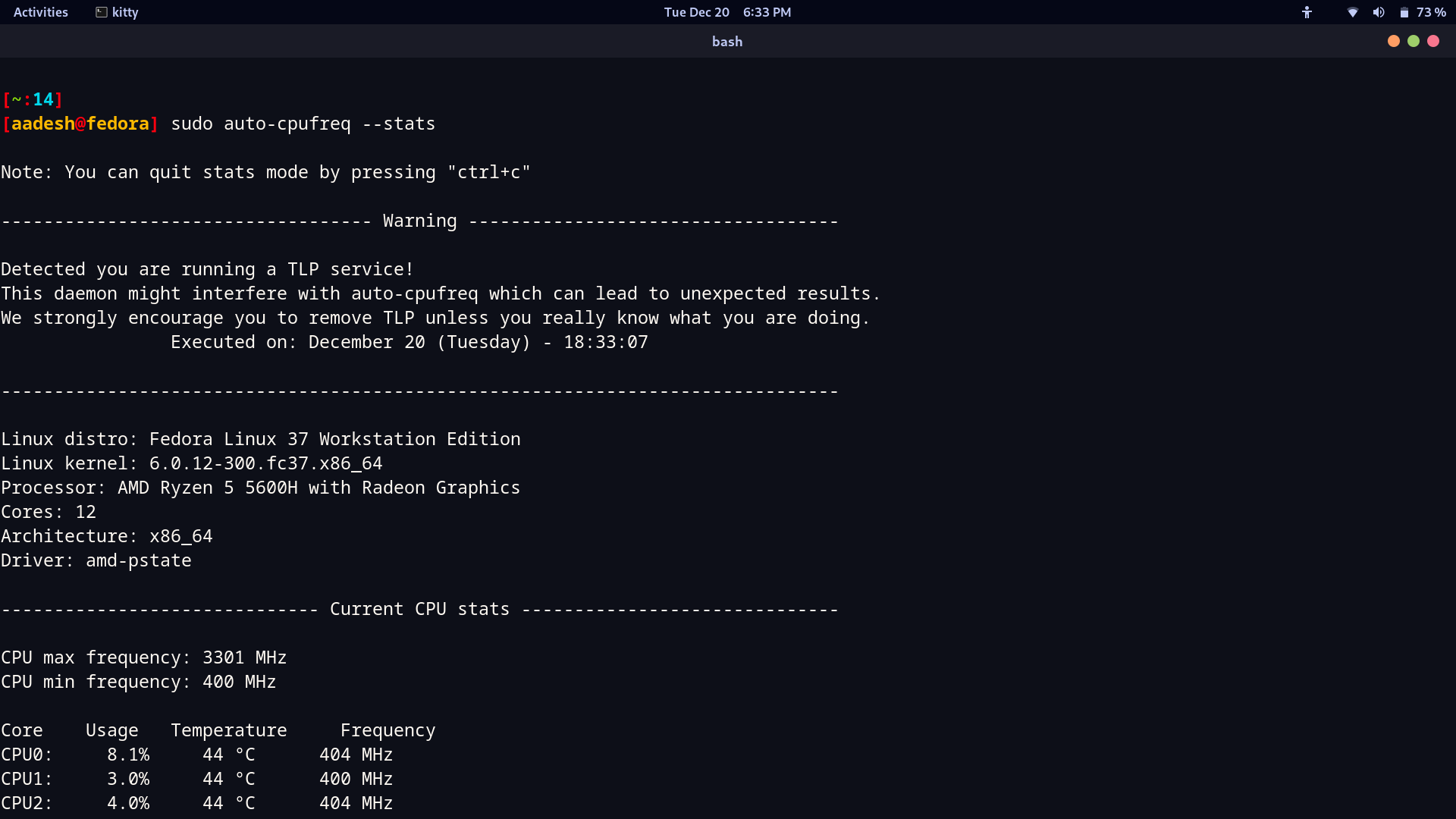Click the kitty terminal icon beside the app name
The image size is (1456, 819).
click(x=101, y=12)
